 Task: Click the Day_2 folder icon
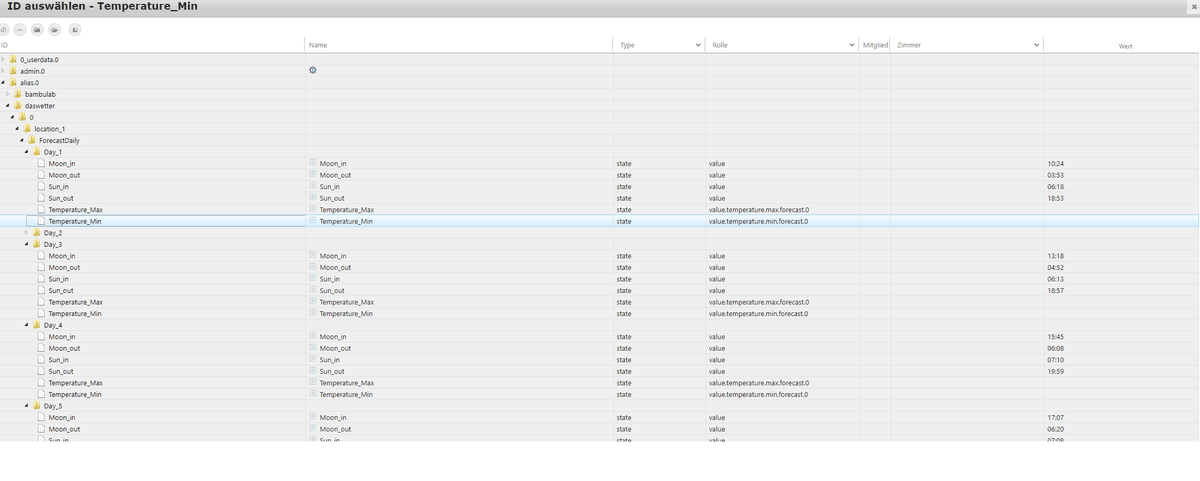[37, 232]
